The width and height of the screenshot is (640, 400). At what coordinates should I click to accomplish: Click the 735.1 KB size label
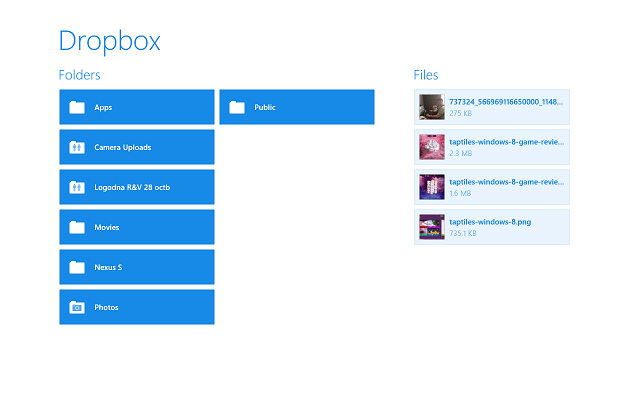pos(463,233)
